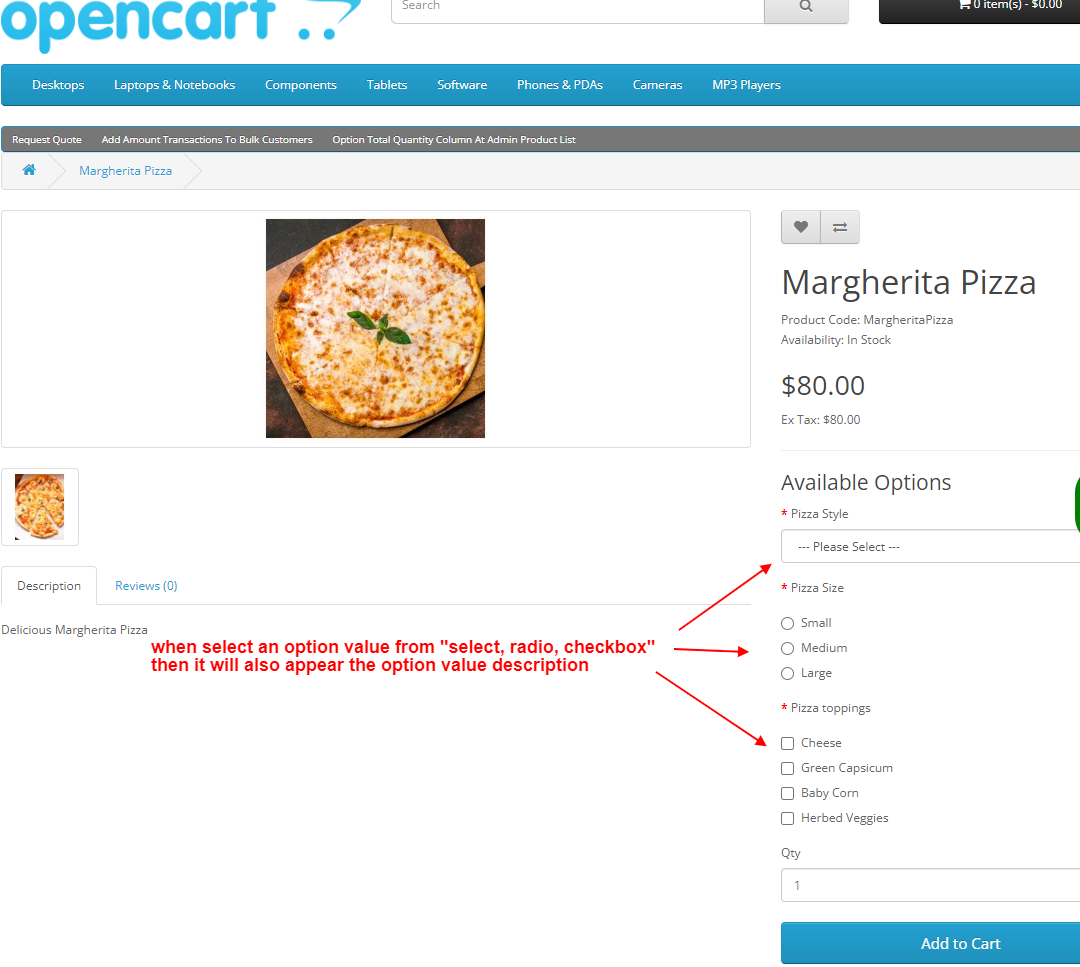The image size is (1080, 967).
Task: Check the Cheese topping checkbox
Action: click(x=787, y=743)
